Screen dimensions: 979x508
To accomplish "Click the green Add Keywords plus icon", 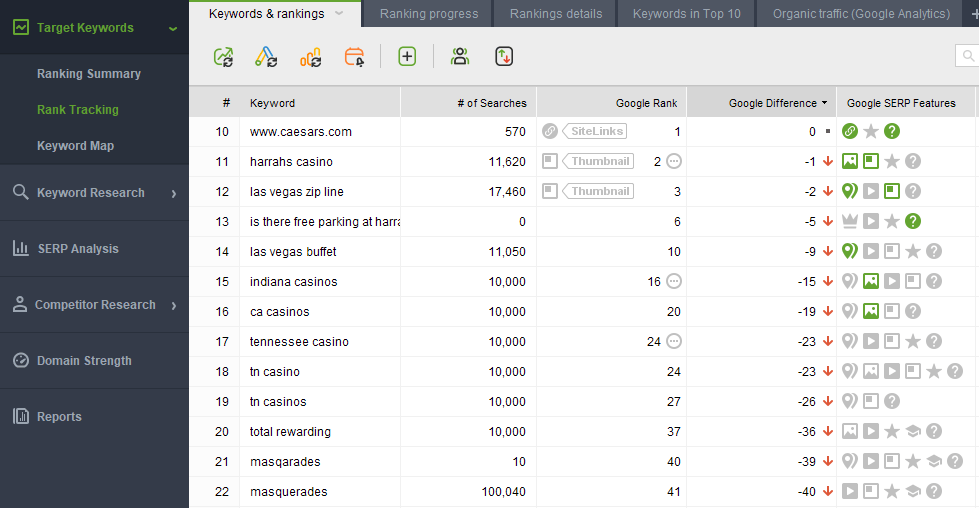I will [407, 57].
